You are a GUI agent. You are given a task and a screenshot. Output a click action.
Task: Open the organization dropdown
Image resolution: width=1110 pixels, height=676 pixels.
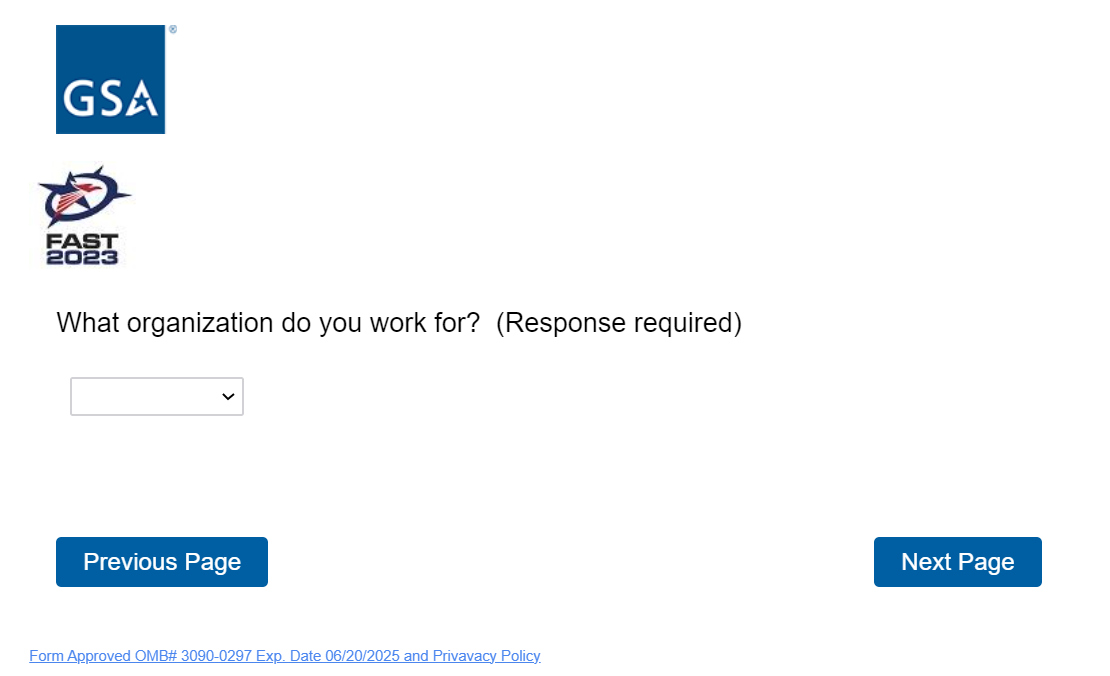click(x=157, y=396)
